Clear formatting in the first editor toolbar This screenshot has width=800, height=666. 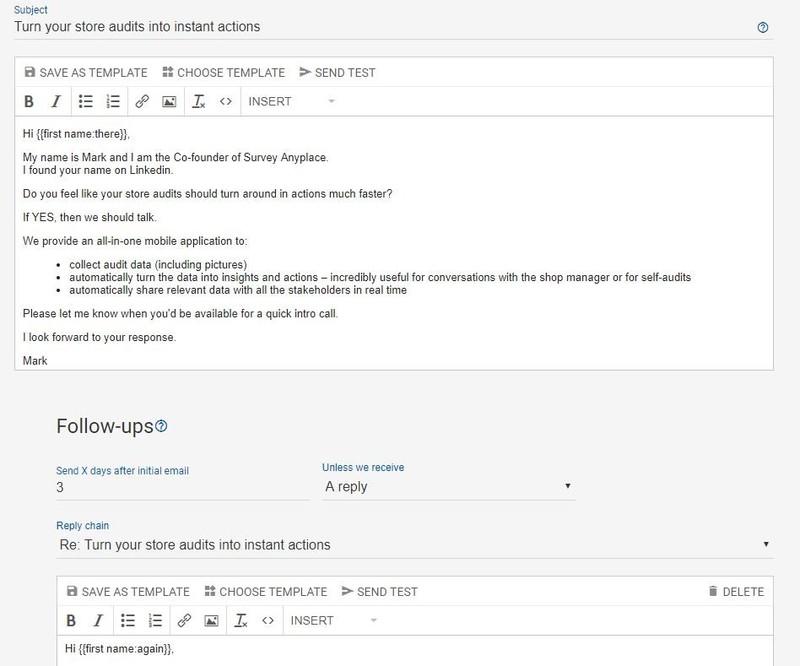198,101
